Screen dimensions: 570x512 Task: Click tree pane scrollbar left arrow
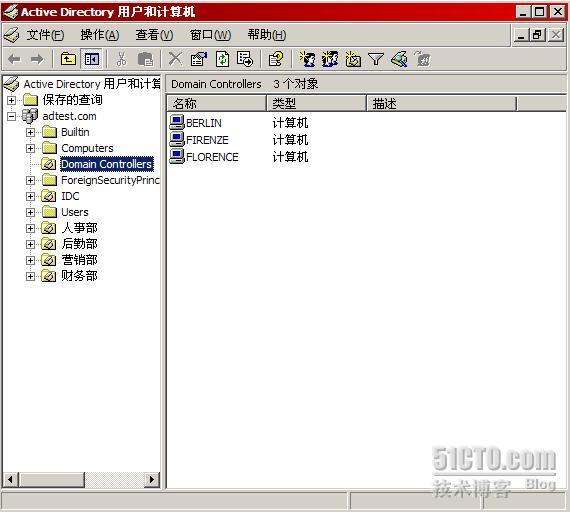tap(11, 480)
